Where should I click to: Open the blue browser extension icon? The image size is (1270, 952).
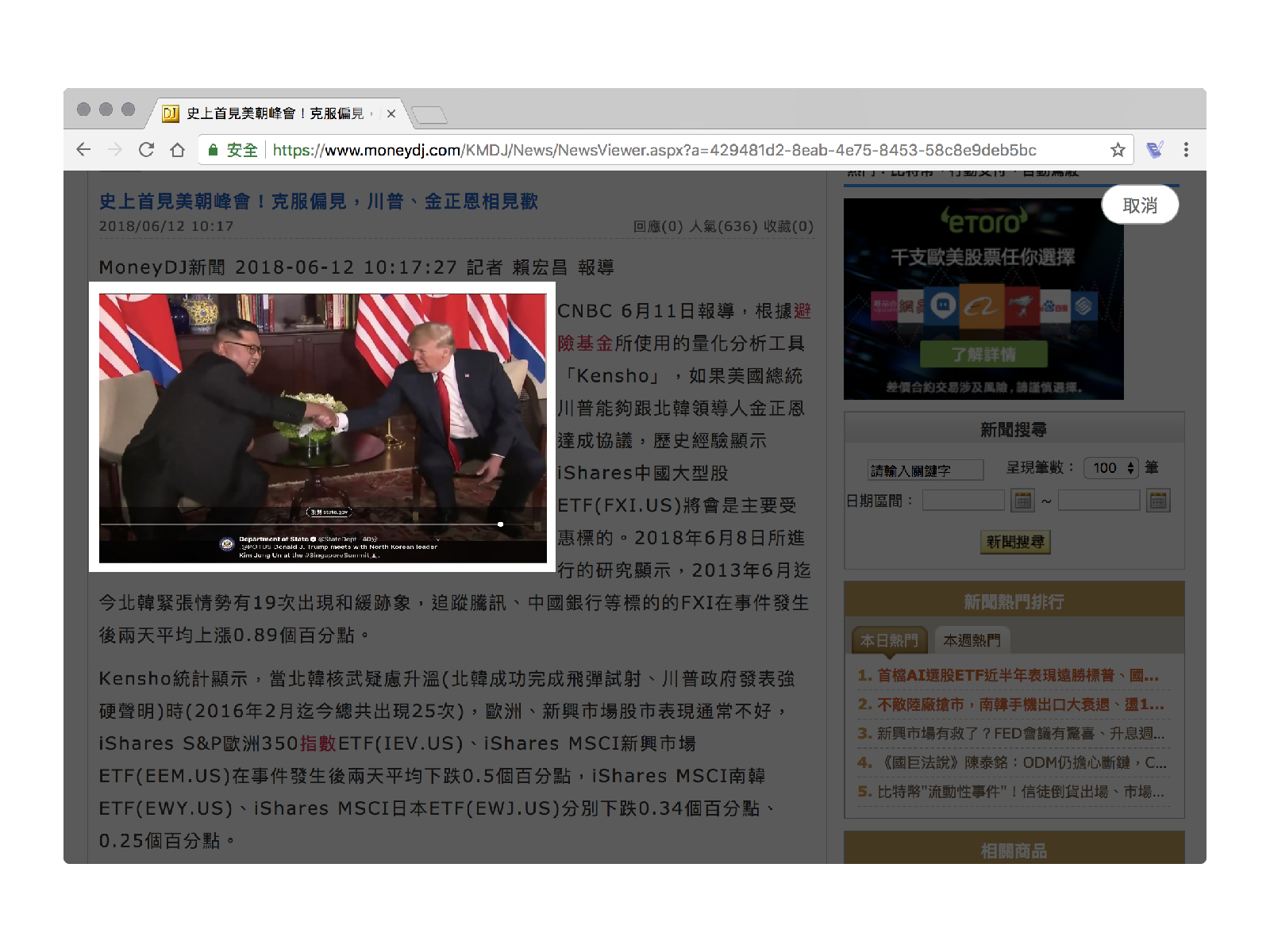point(1155,150)
